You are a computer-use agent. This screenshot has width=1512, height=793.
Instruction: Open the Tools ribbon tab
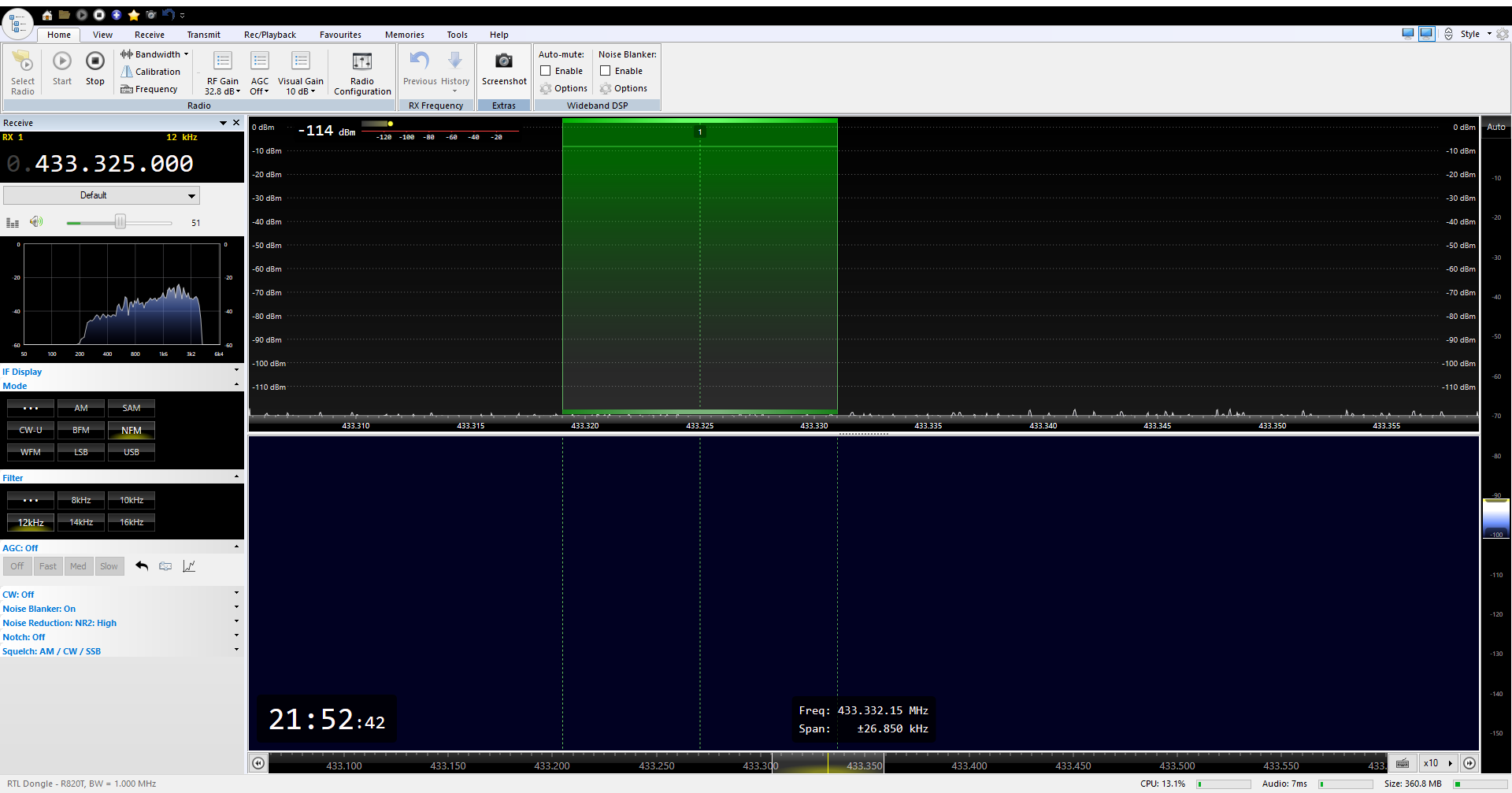pos(458,35)
